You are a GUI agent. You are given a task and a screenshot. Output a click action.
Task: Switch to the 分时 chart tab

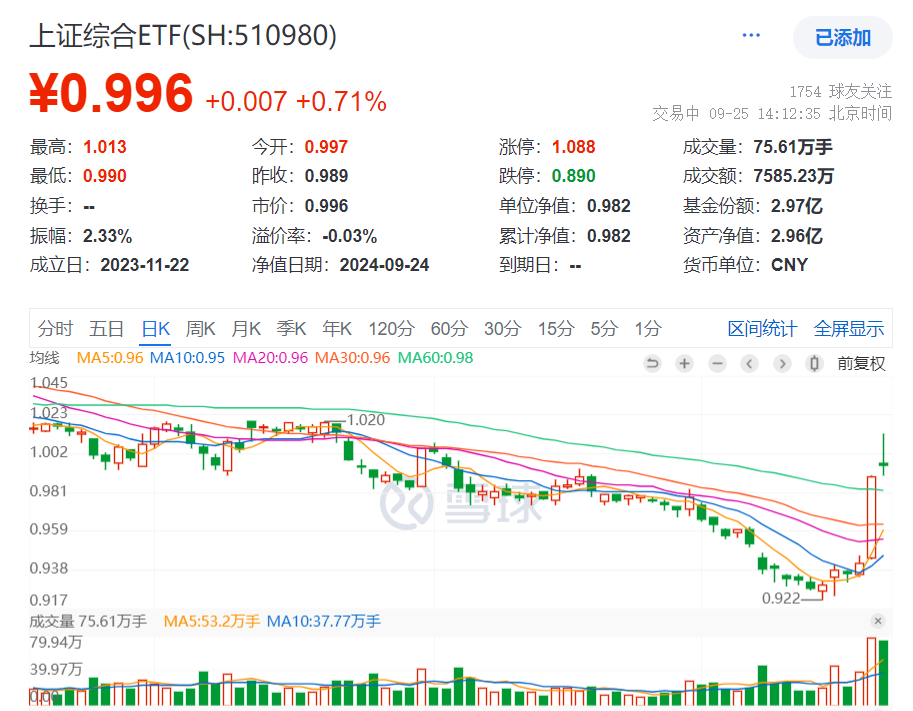point(55,328)
